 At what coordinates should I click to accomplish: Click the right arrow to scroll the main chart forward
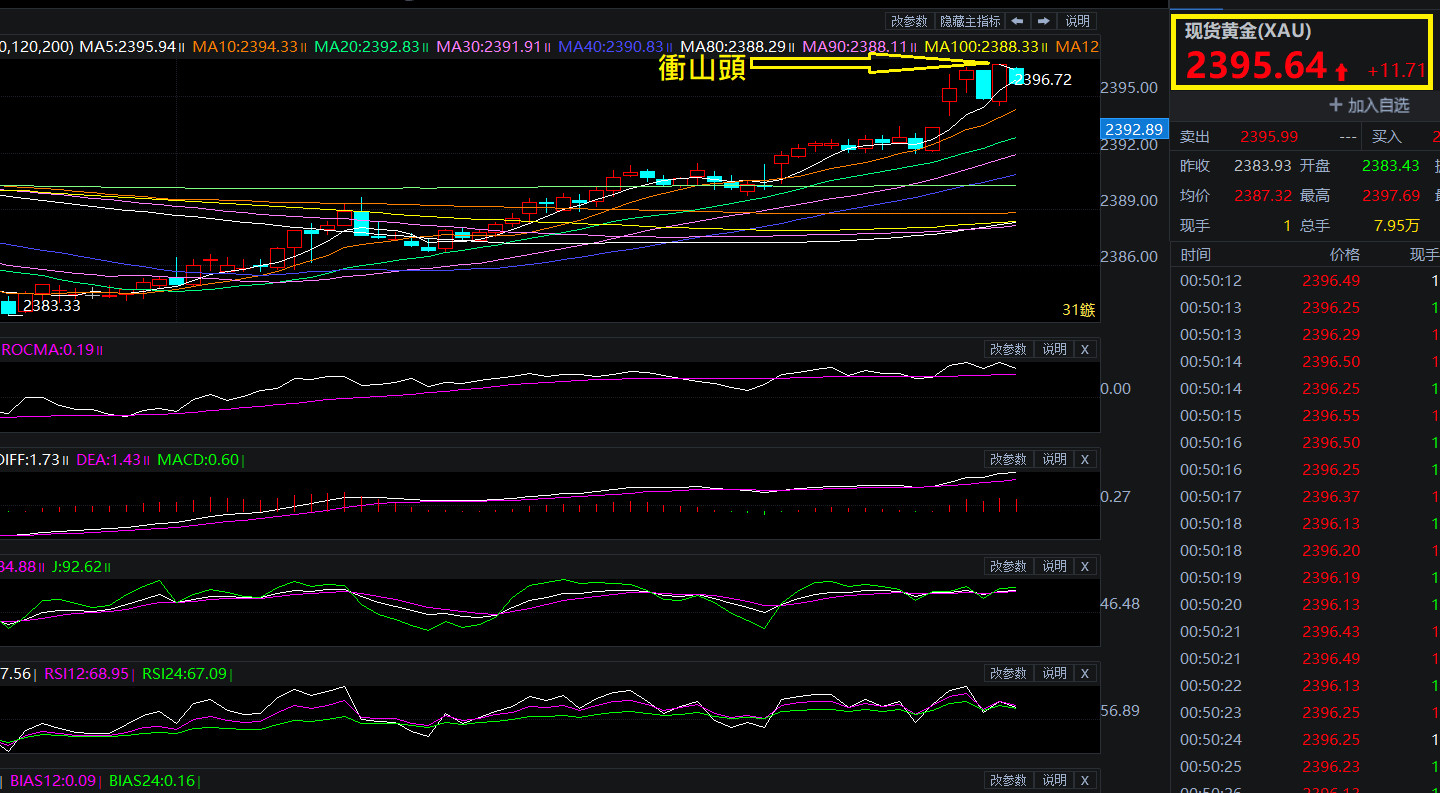(1043, 21)
